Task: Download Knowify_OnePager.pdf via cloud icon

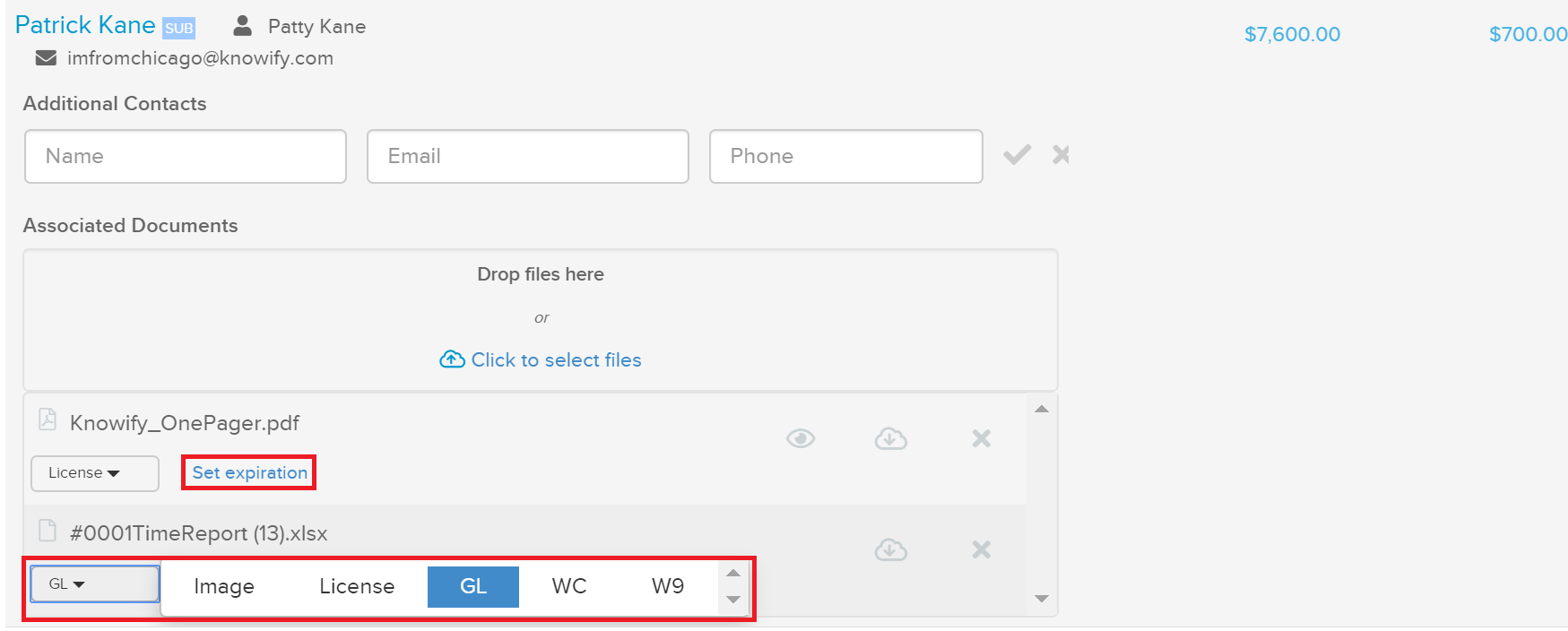Action: (891, 438)
